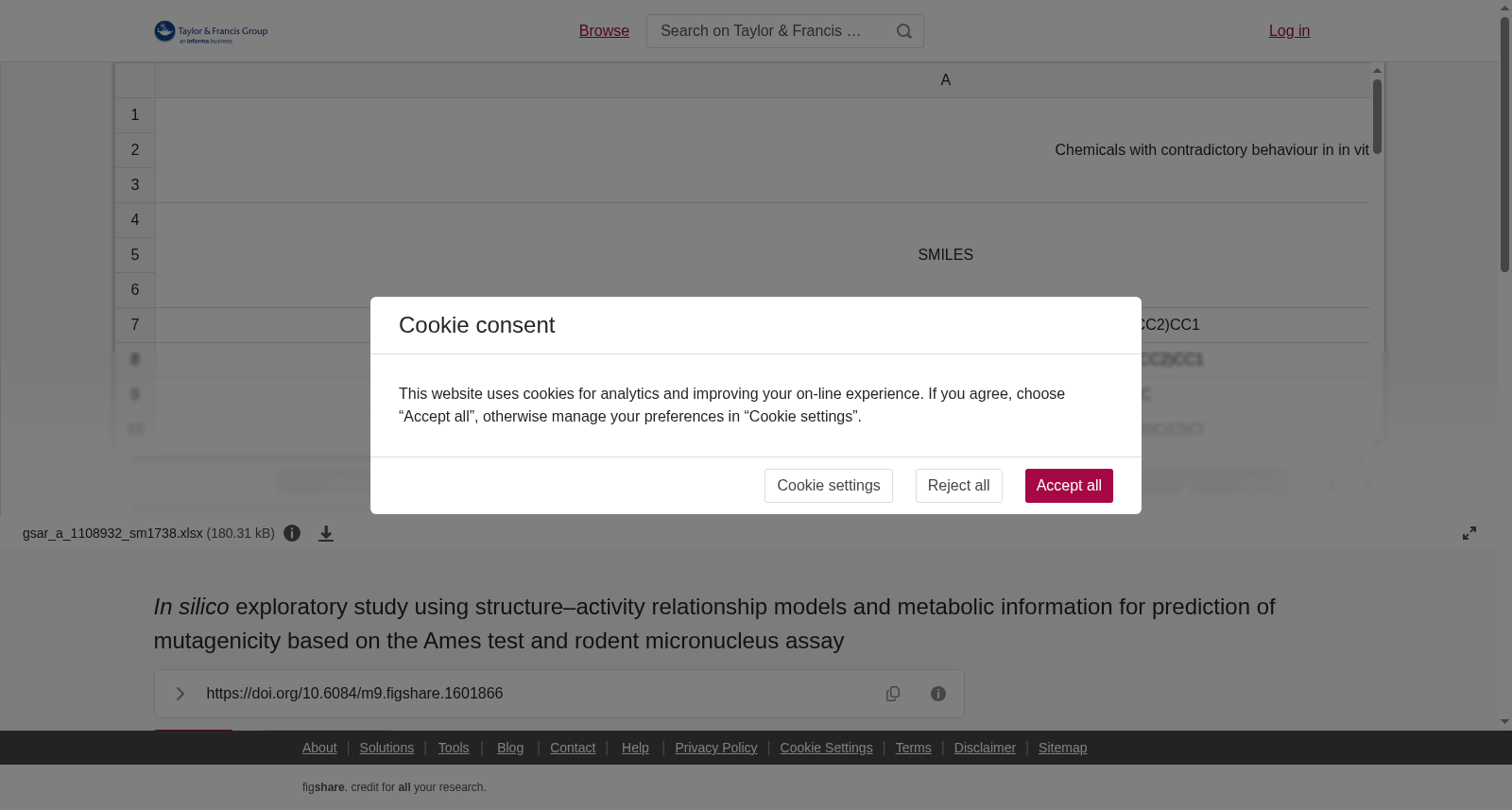Open Privacy Policy footer link
1512x810 pixels.
(x=716, y=748)
